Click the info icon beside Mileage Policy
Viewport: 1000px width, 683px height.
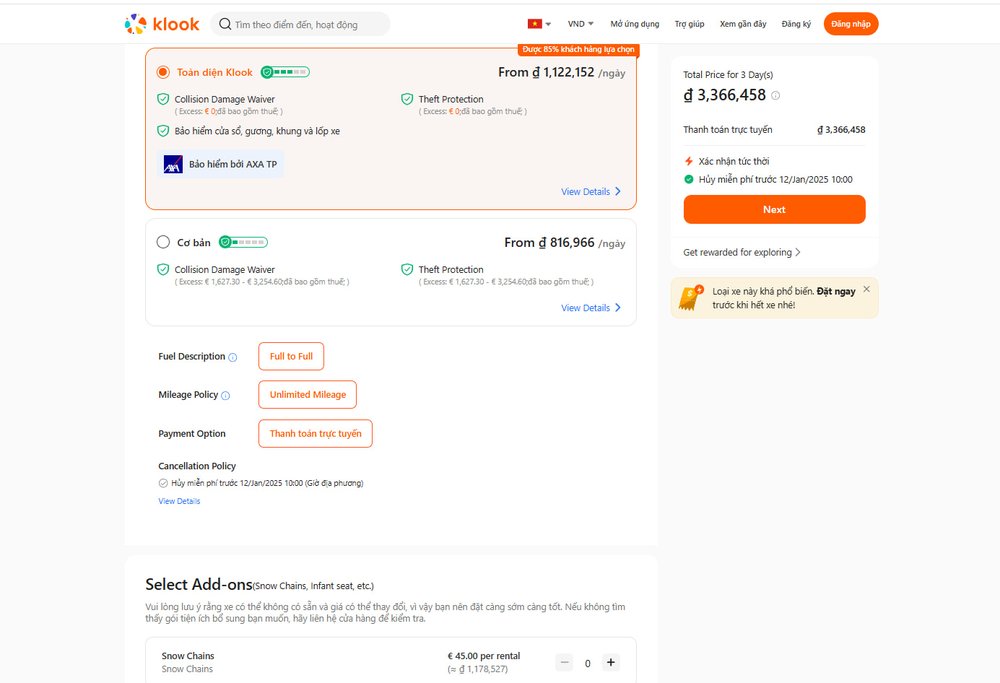coord(227,394)
